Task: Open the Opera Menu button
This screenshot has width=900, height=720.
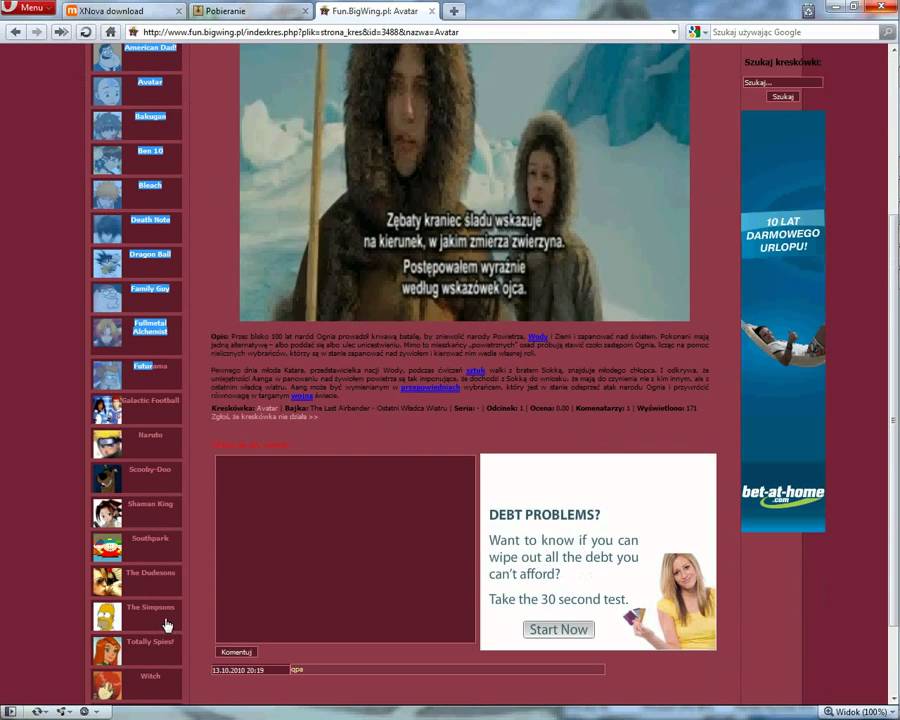Action: (x=28, y=7)
